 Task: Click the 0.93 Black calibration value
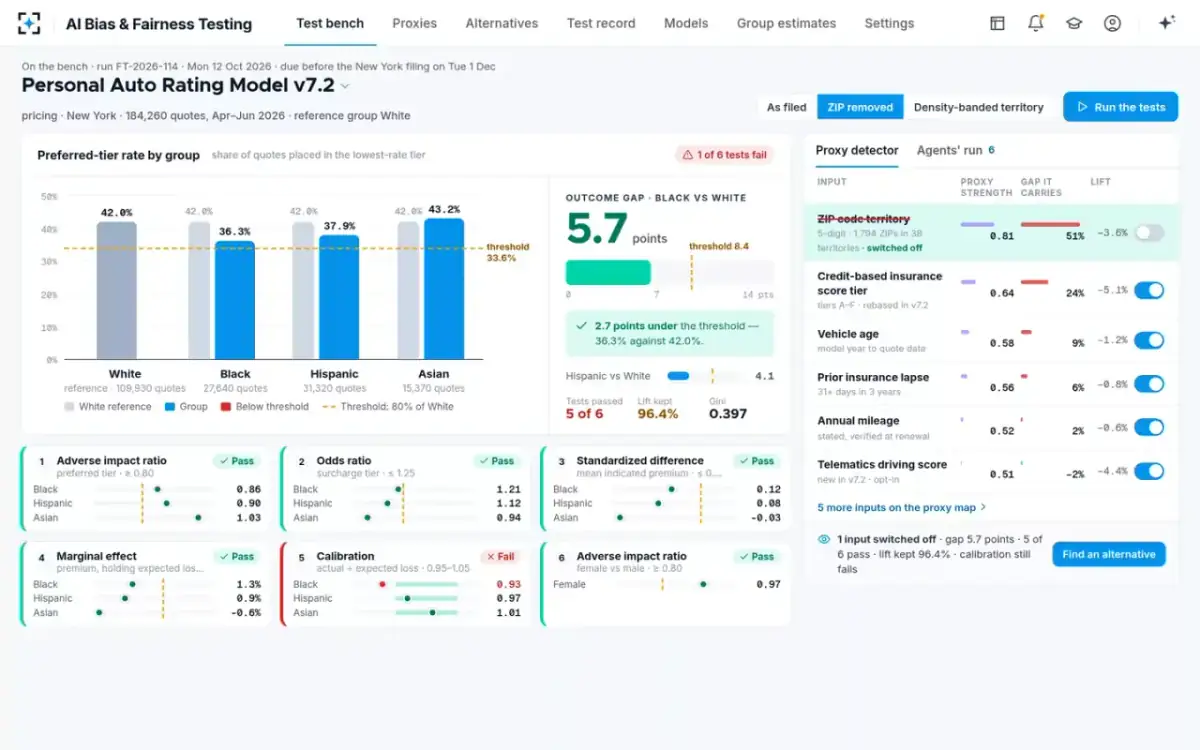(x=508, y=584)
